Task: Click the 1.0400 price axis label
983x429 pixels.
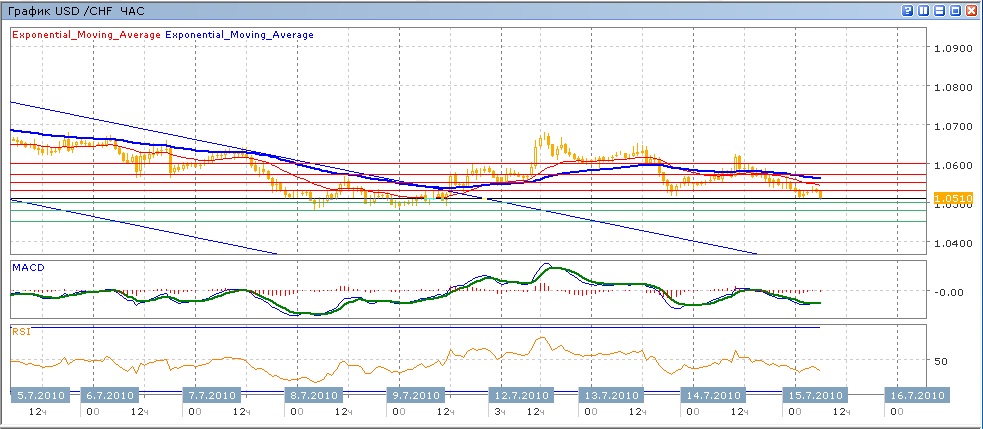Action: (x=950, y=243)
